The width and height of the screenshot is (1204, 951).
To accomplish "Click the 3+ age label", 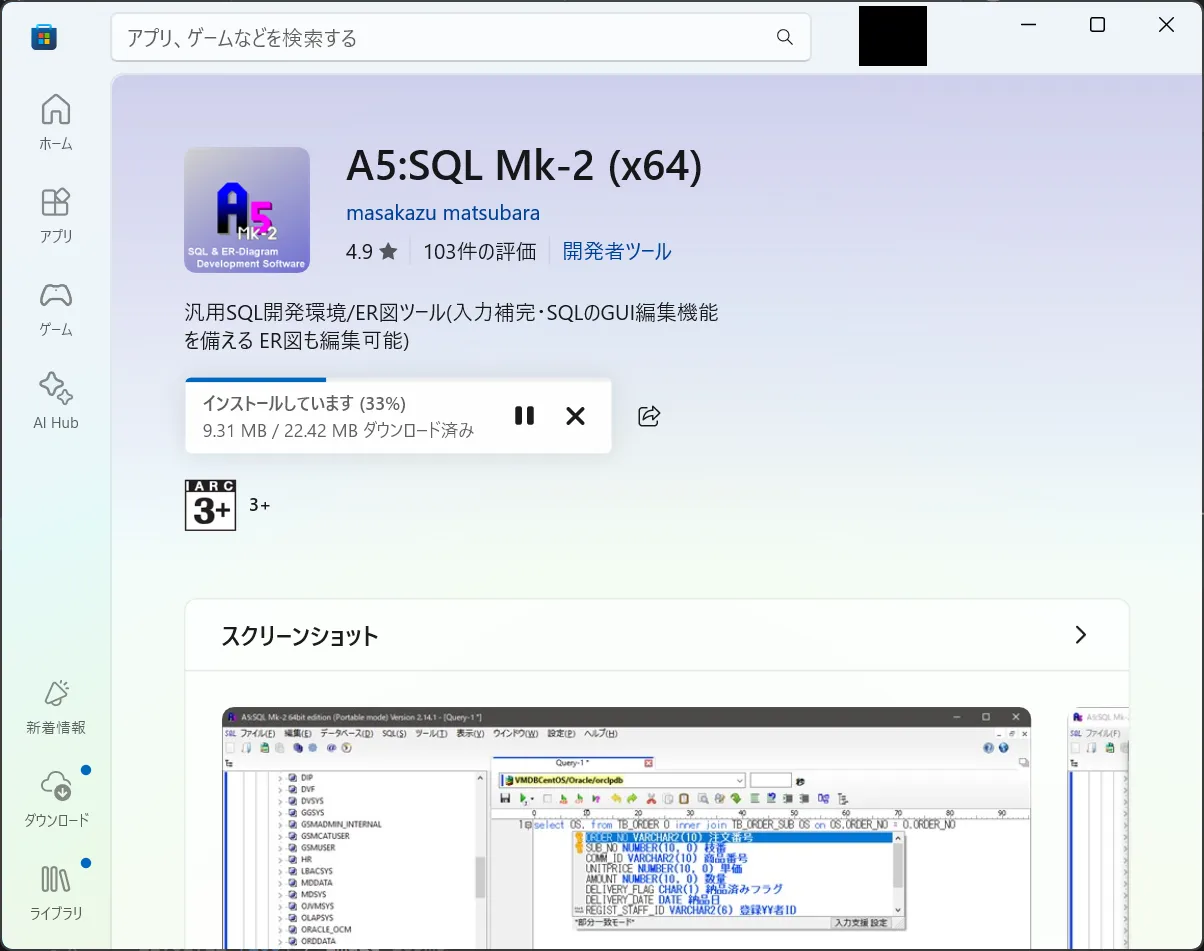I will click(x=259, y=505).
